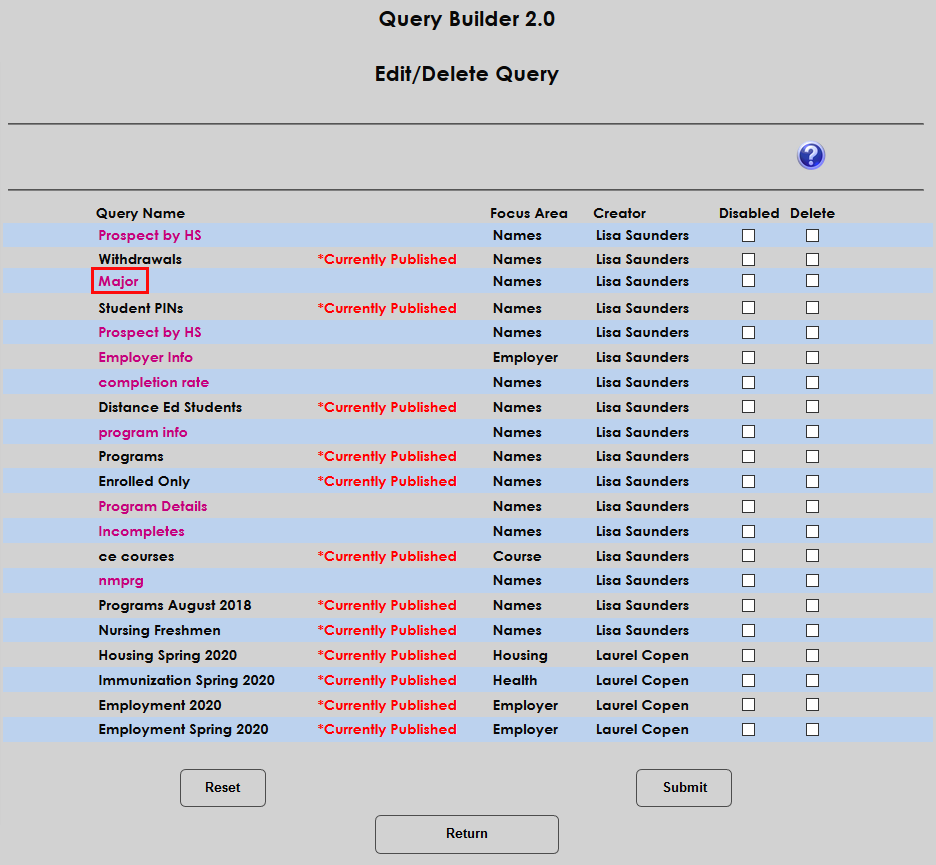This screenshot has width=936, height=865.
Task: Click the blue help question mark icon
Action: pos(811,156)
